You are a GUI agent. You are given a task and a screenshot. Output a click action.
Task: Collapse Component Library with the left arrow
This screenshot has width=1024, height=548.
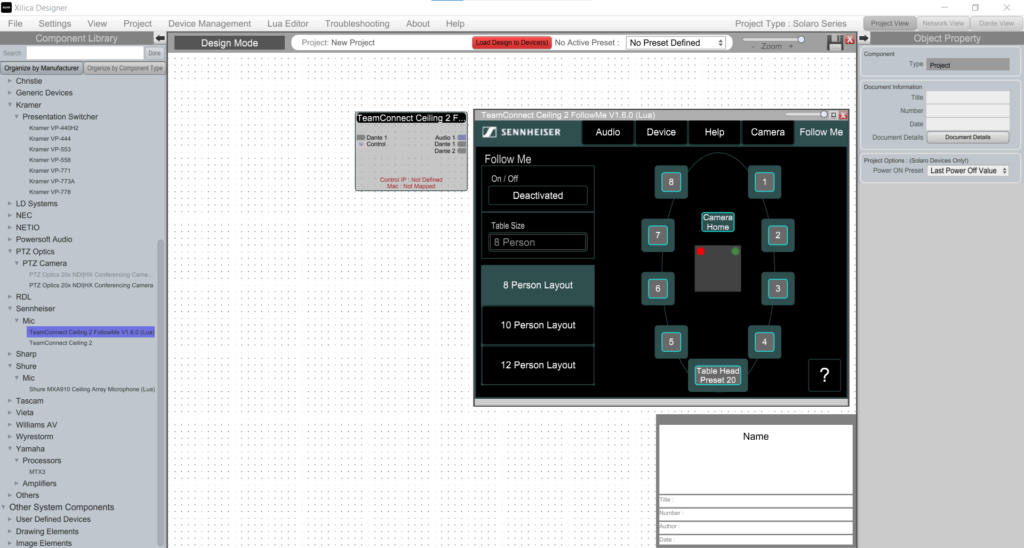click(160, 38)
